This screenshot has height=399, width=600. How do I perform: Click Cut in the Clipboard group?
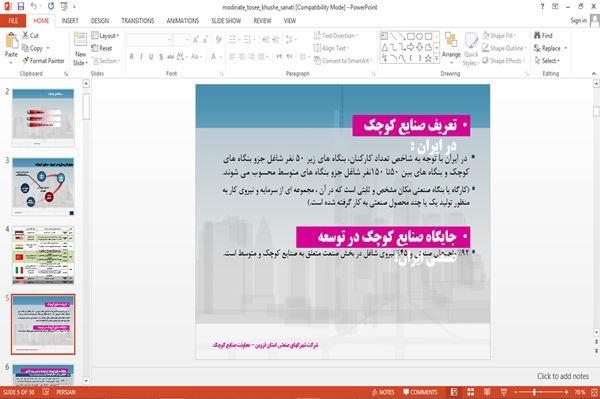pyautogui.click(x=31, y=36)
